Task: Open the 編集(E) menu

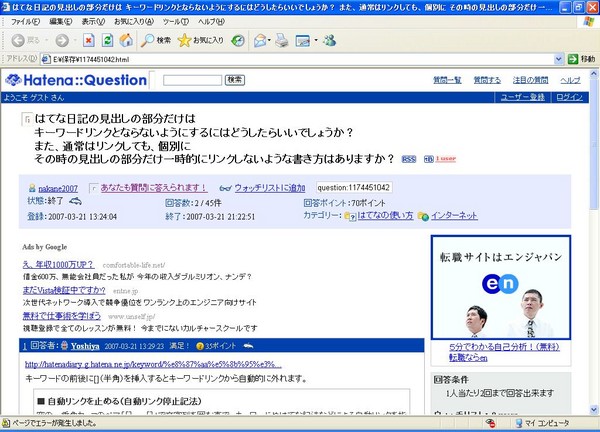Action: pyautogui.click(x=60, y=22)
